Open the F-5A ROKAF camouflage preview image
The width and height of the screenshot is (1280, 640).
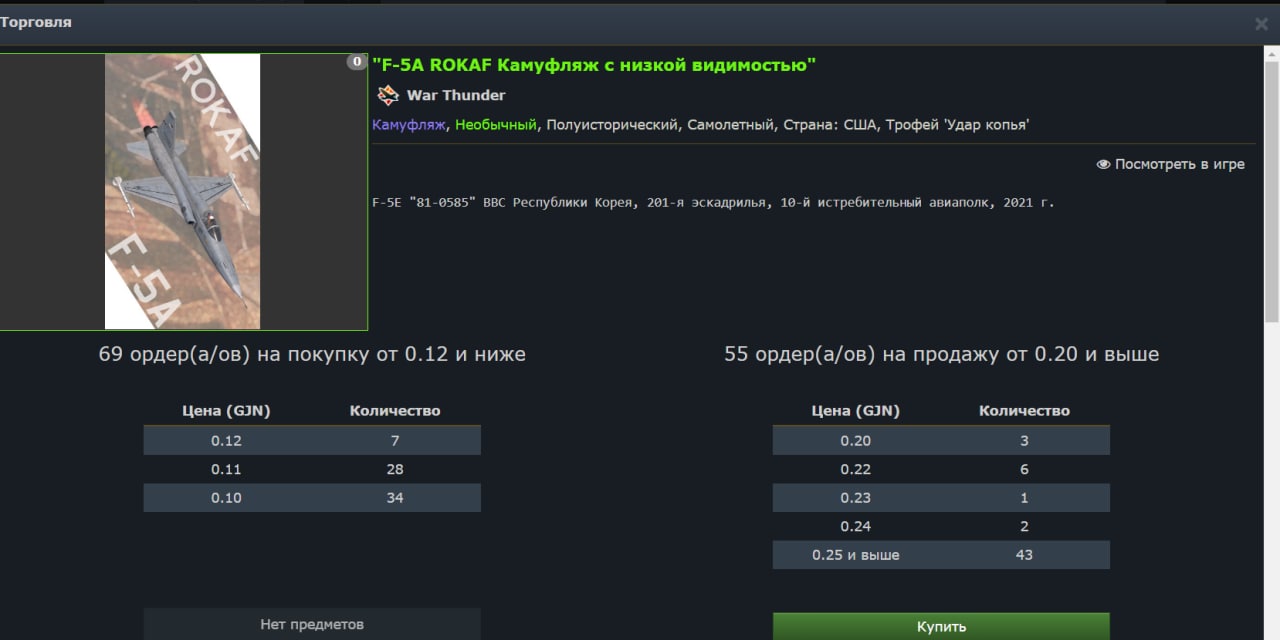[x=182, y=192]
